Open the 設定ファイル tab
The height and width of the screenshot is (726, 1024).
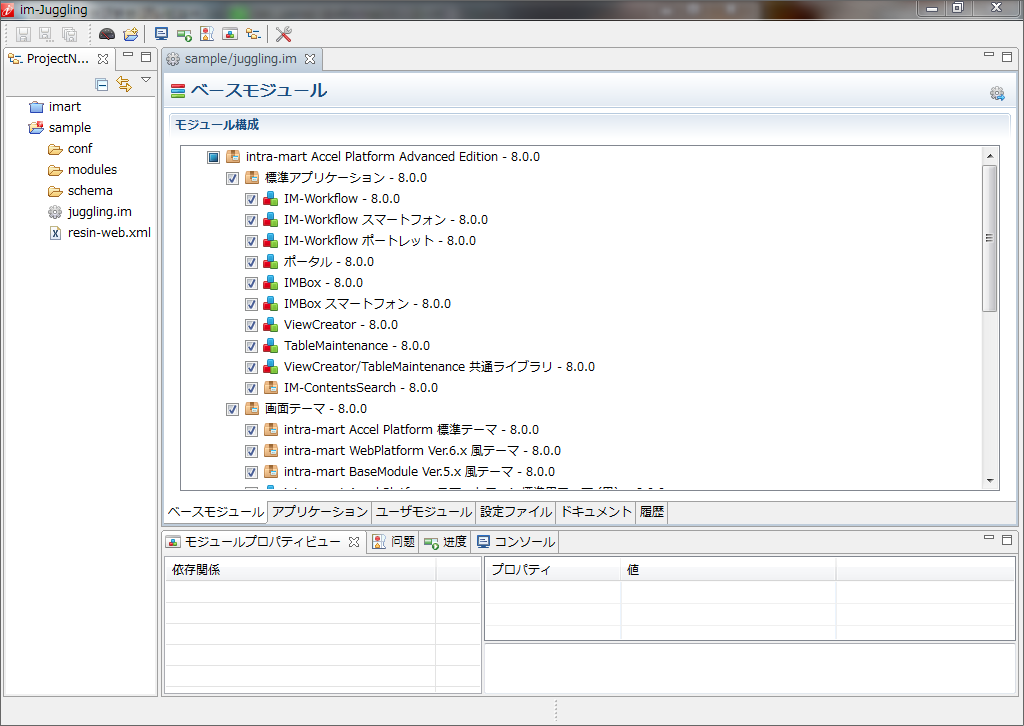[516, 512]
